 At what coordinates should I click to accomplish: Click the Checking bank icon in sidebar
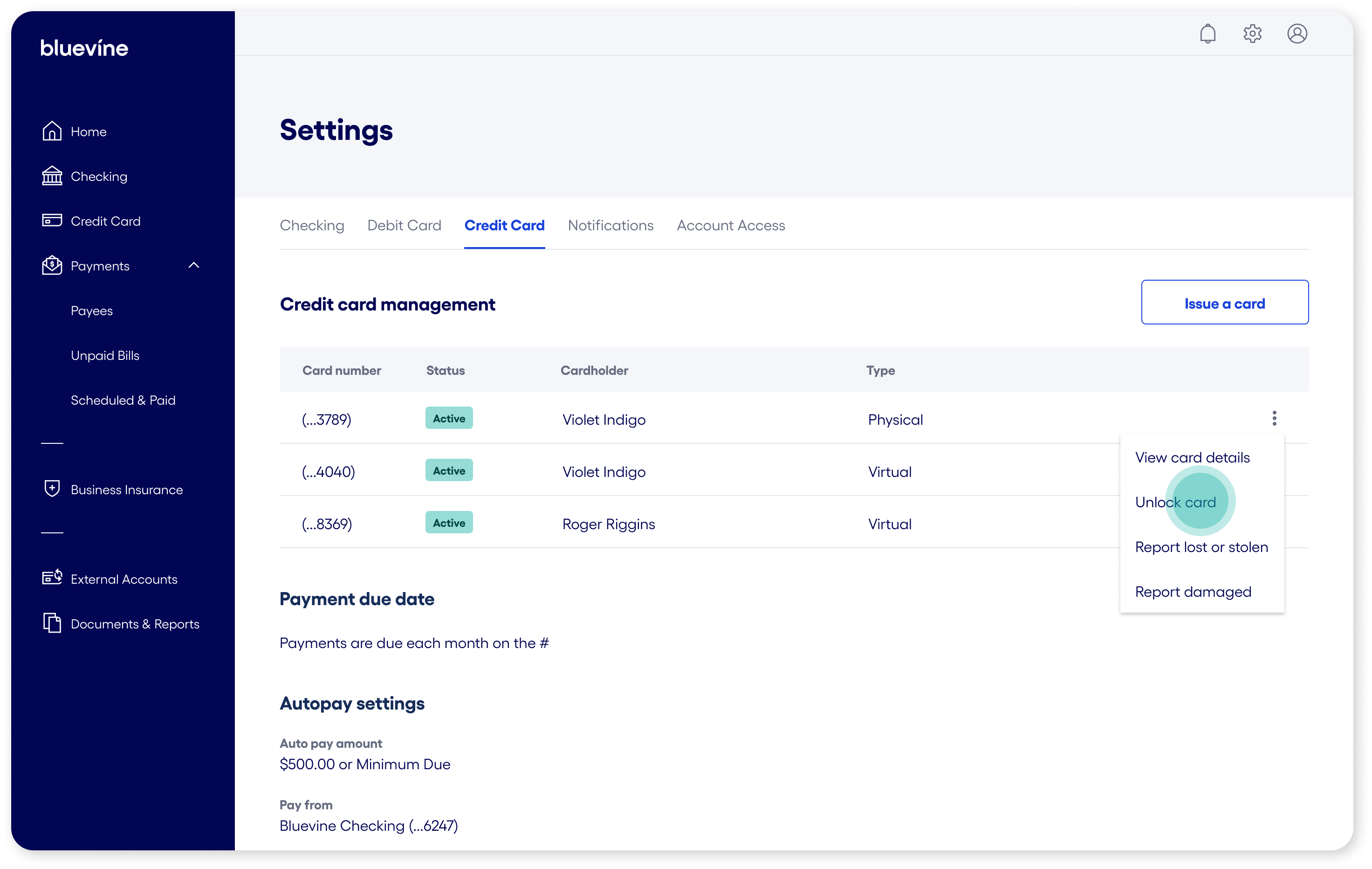[52, 176]
